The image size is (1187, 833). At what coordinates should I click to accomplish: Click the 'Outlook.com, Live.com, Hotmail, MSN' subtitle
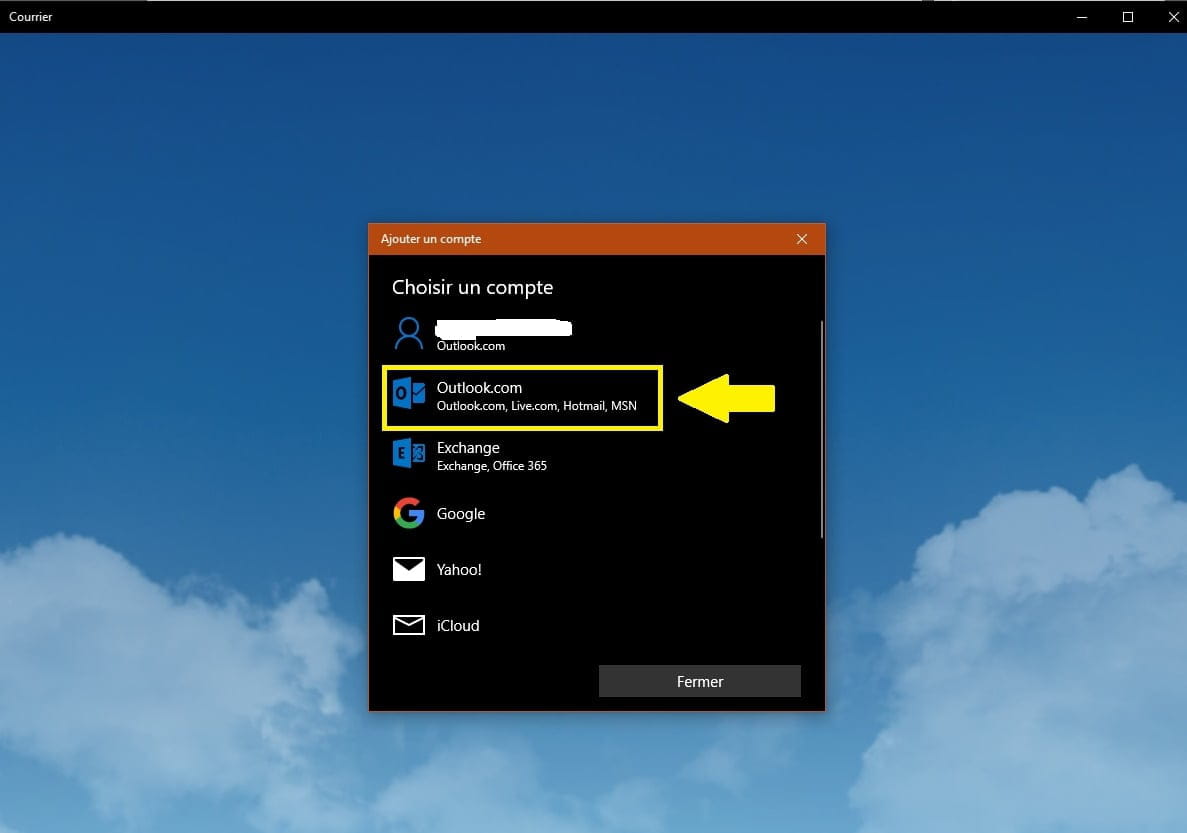pos(537,406)
